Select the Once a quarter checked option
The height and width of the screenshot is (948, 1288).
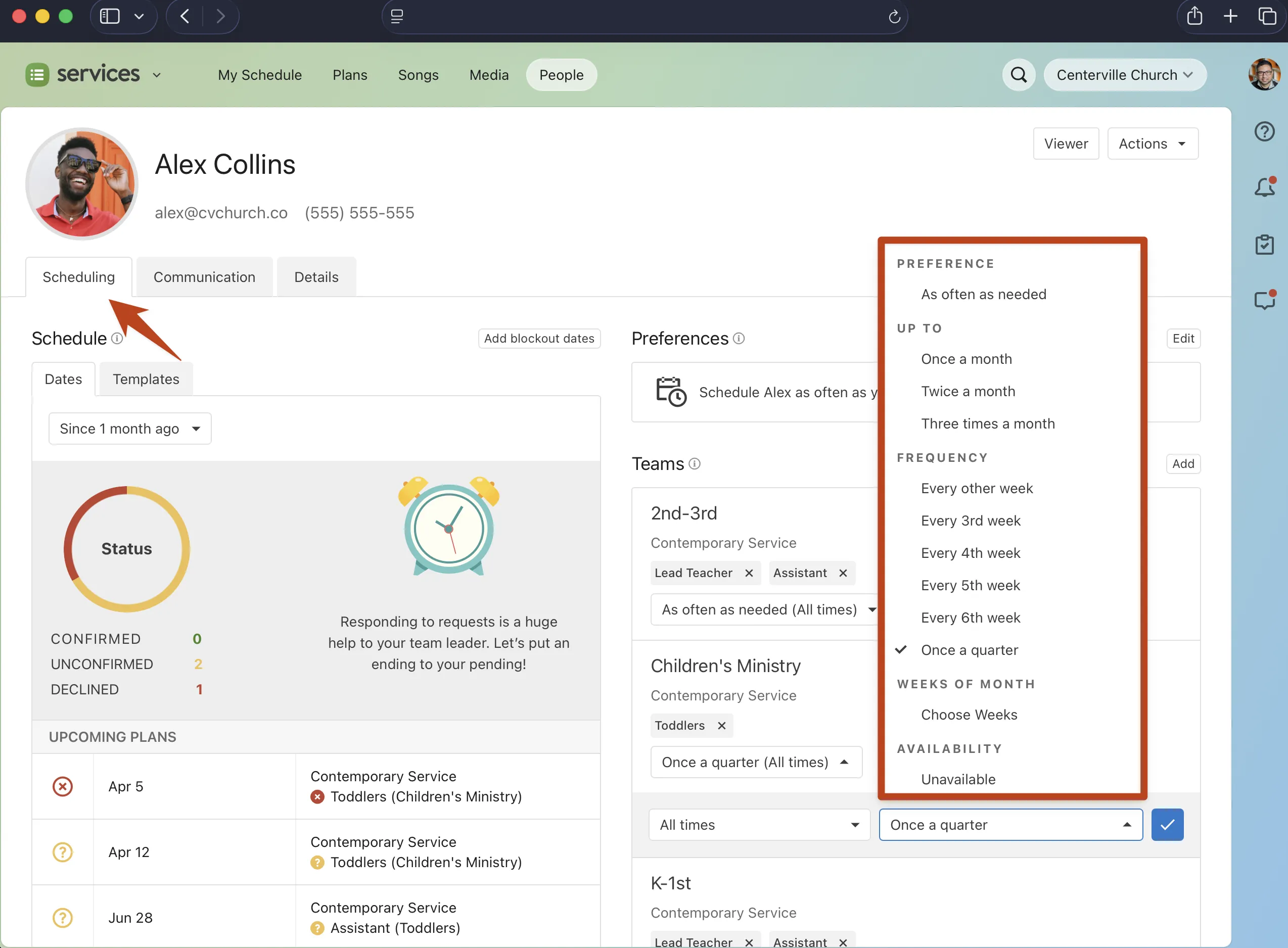[969, 649]
